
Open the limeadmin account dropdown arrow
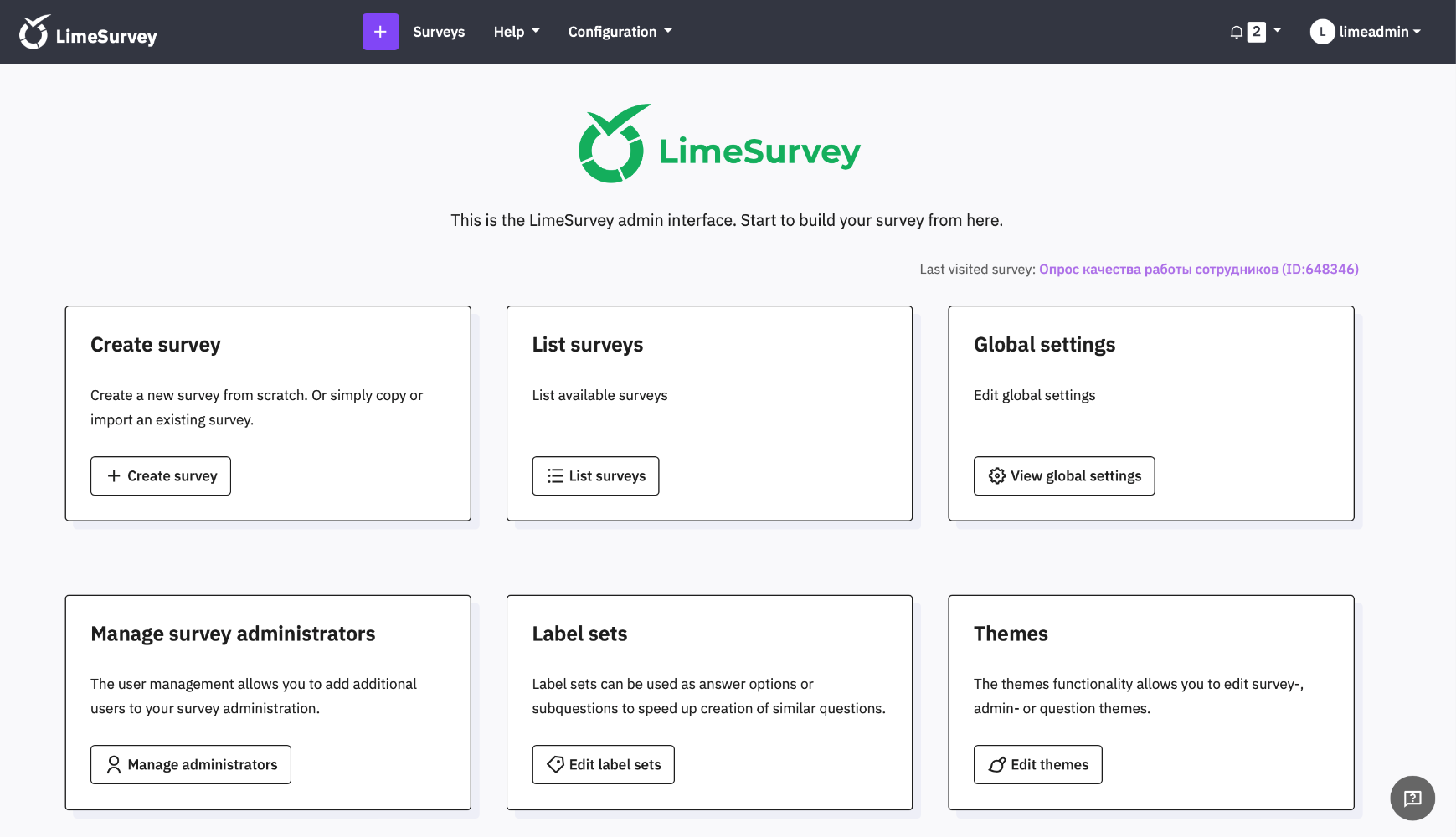tap(1417, 32)
